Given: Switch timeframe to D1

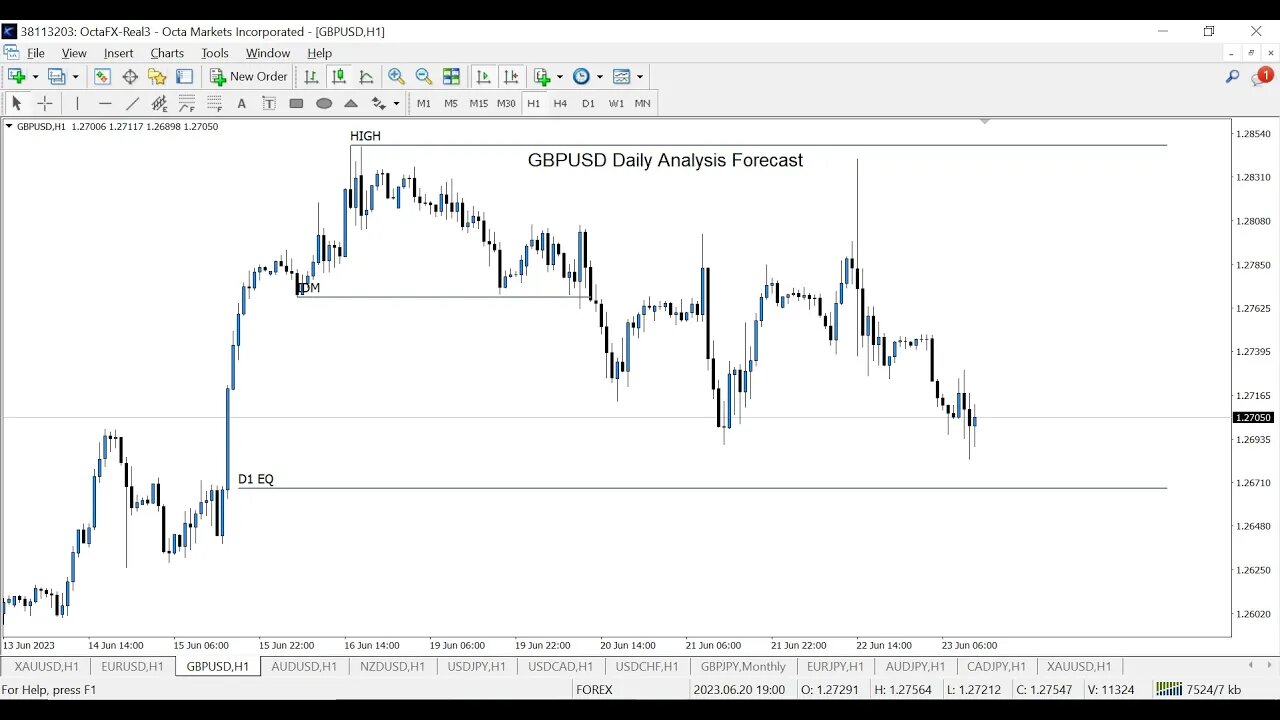Looking at the screenshot, I should click(x=588, y=103).
